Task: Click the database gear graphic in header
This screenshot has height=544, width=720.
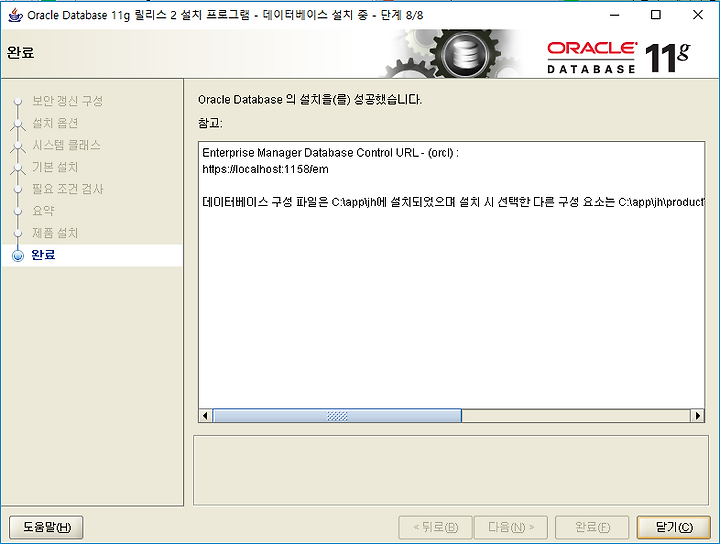Action: [x=466, y=55]
